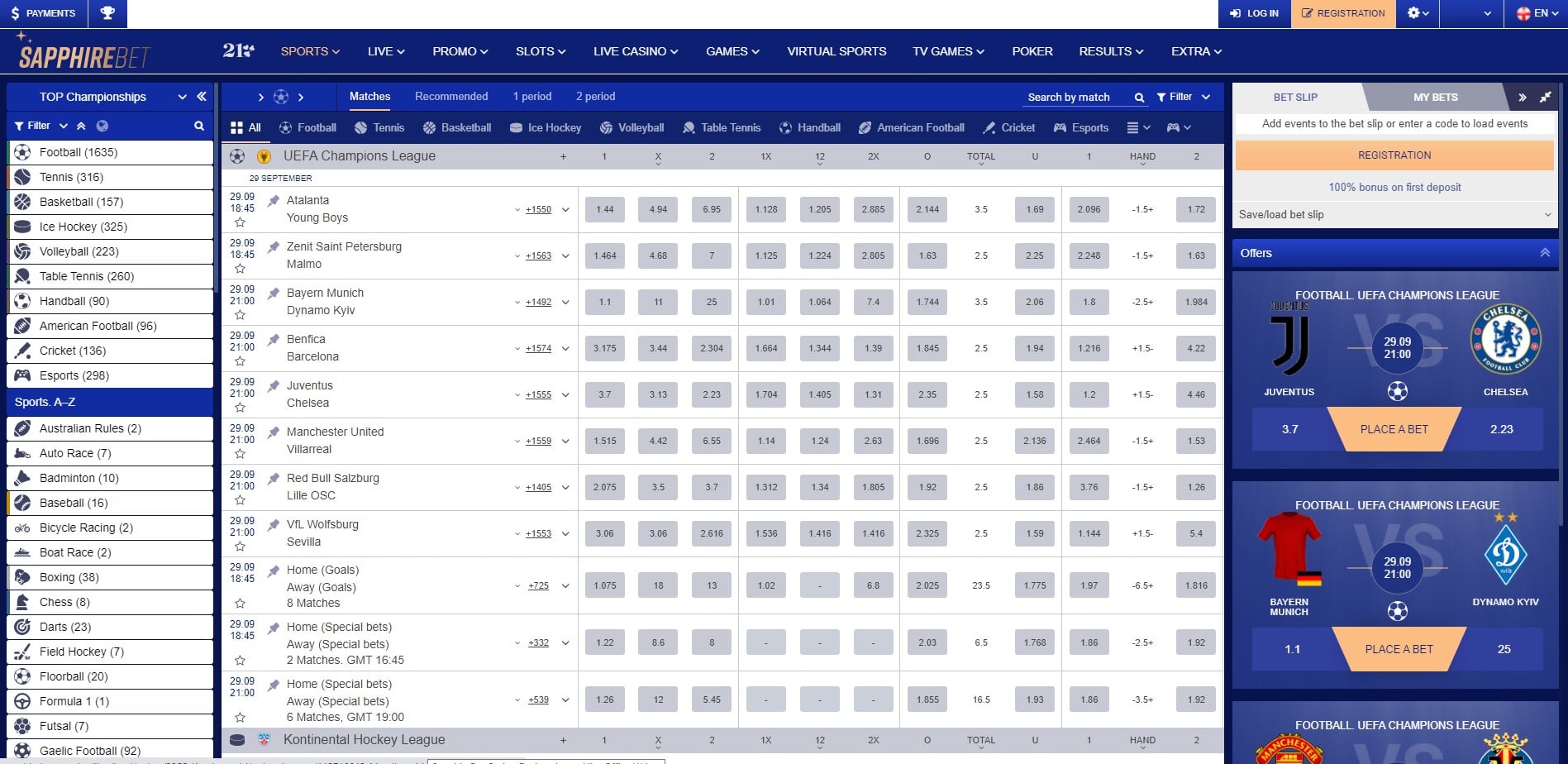The image size is (1568, 764).
Task: Pin the Atalanta vs Young Boys match
Action: [274, 201]
